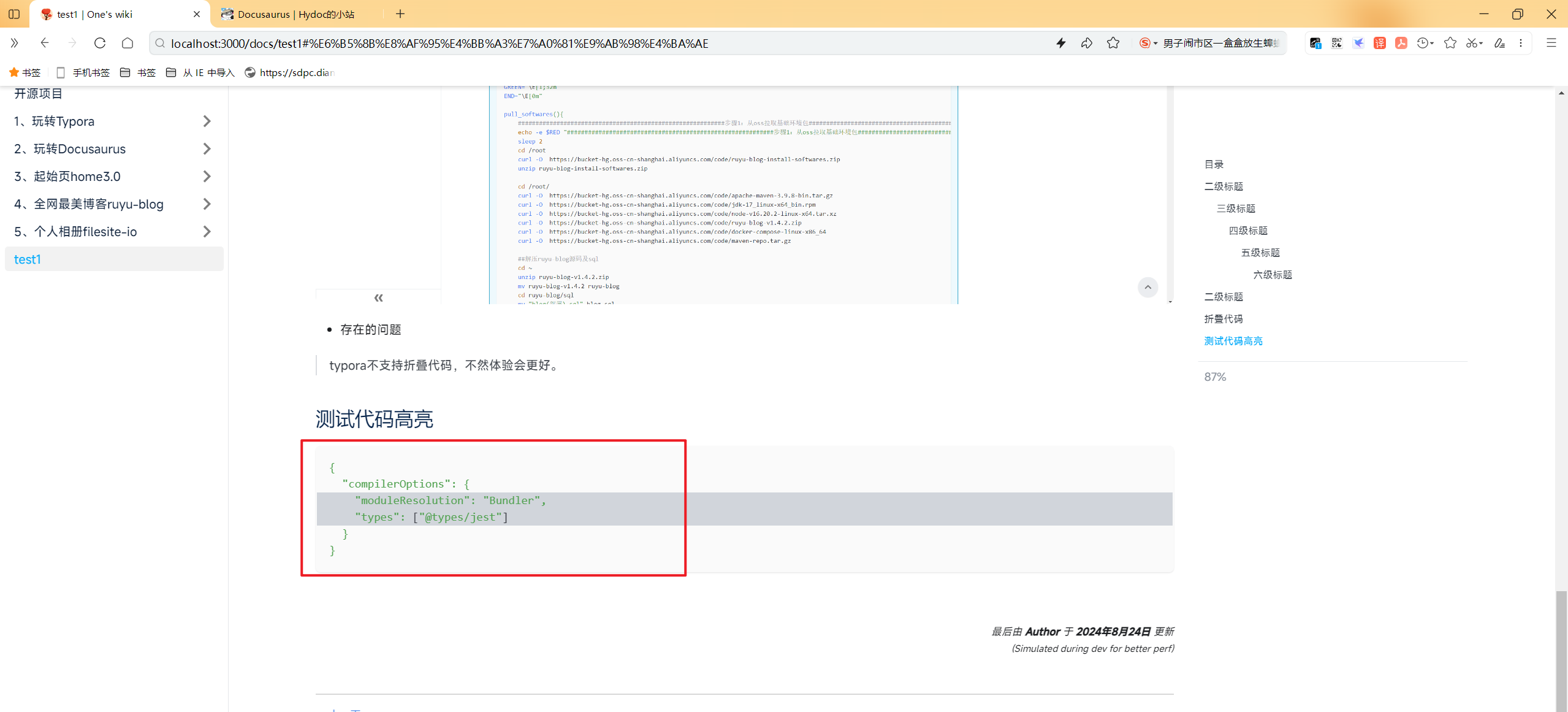1568x712 pixels.
Task: Open sidebar item '4、全网最美博客ruyu-blog'
Action: pyautogui.click(x=89, y=204)
